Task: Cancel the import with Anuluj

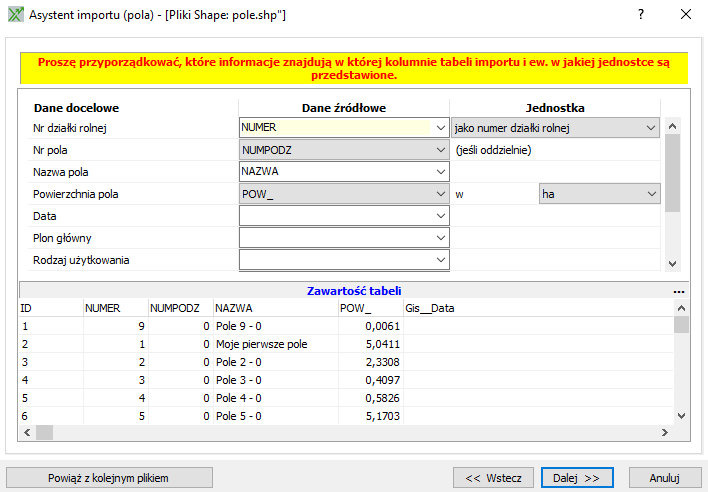Action: pyautogui.click(x=664, y=478)
